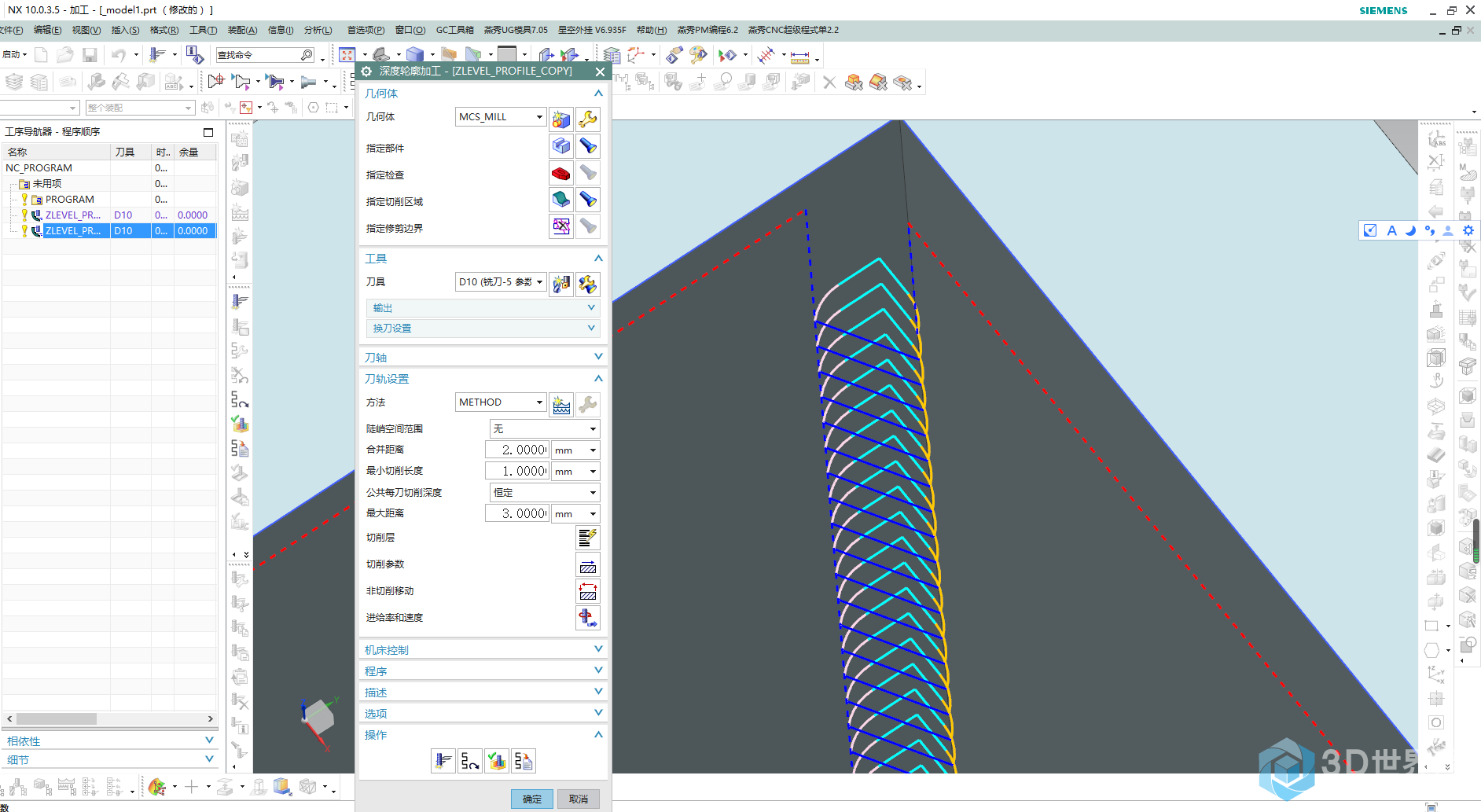Click the trim boundaries icon (指定修剪边界)
Viewport: 1481px width, 812px height.
pos(561,226)
